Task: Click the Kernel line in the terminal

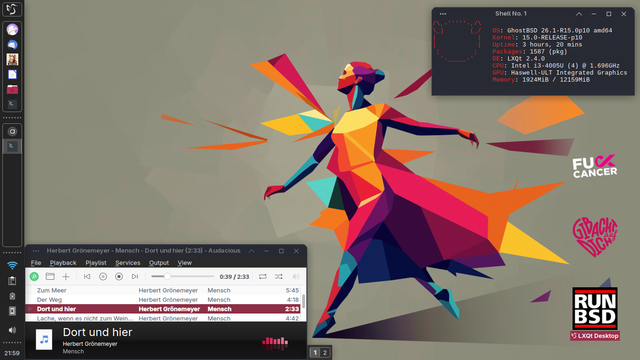Action: (x=537, y=38)
